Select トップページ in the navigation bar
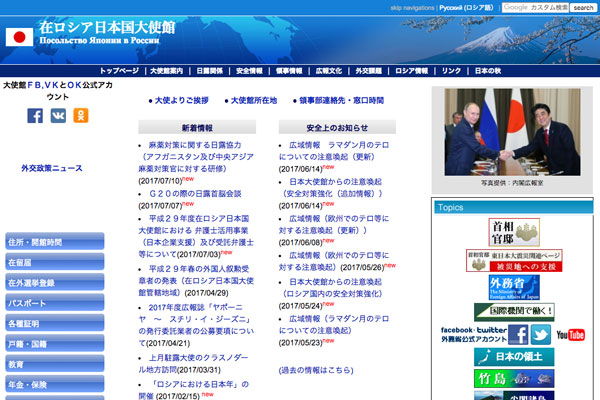This screenshot has height=400, width=600. point(120,71)
